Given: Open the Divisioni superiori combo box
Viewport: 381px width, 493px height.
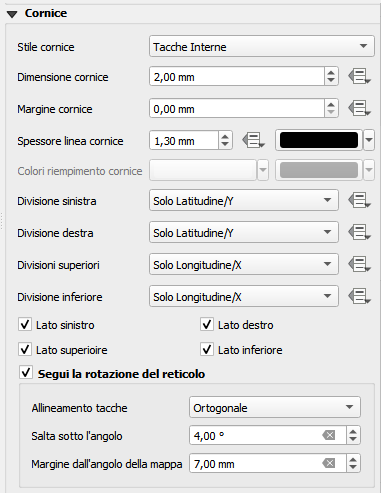Looking at the screenshot, I should coord(244,265).
